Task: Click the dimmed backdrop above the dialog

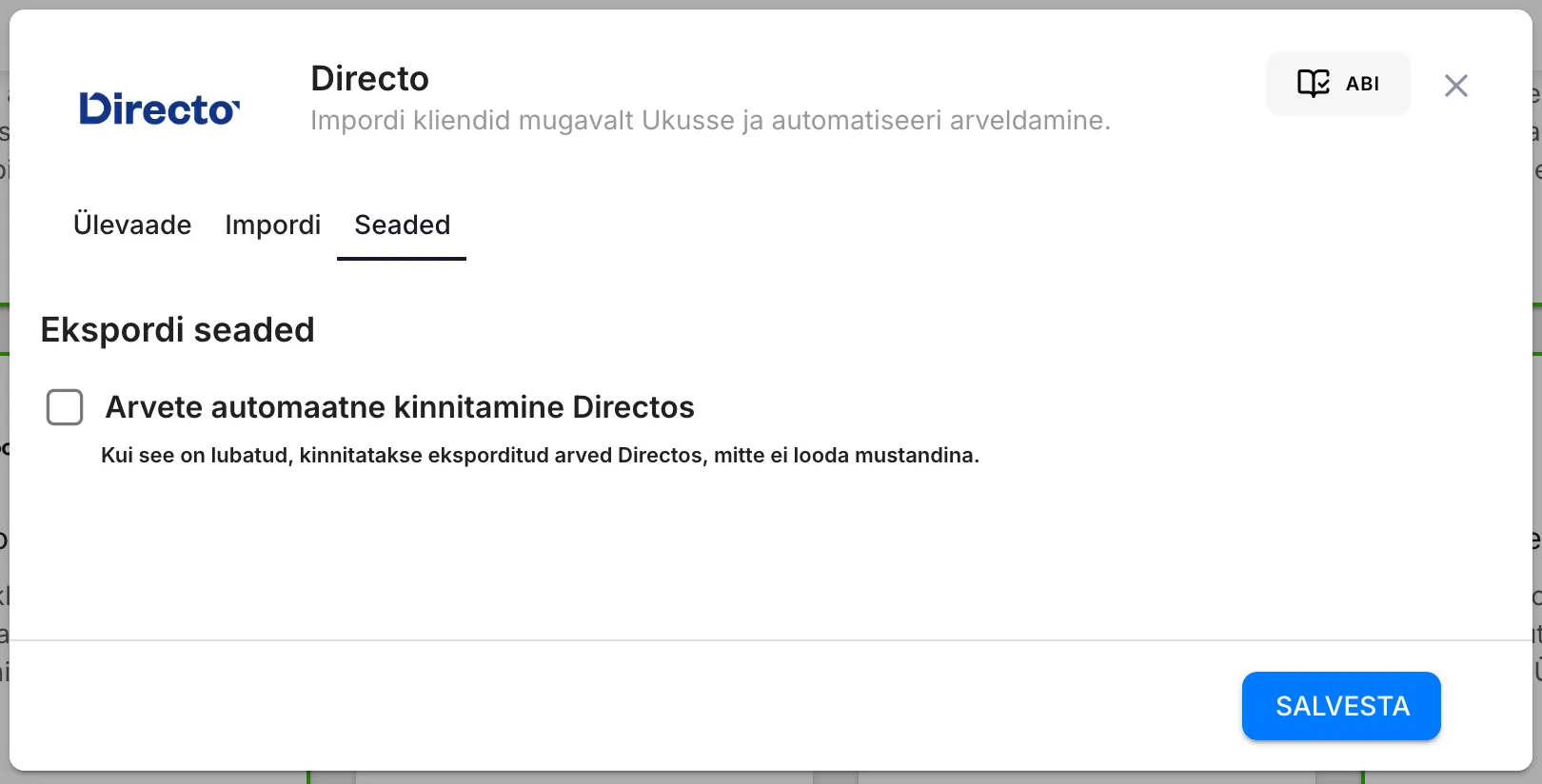Action: 761,4
